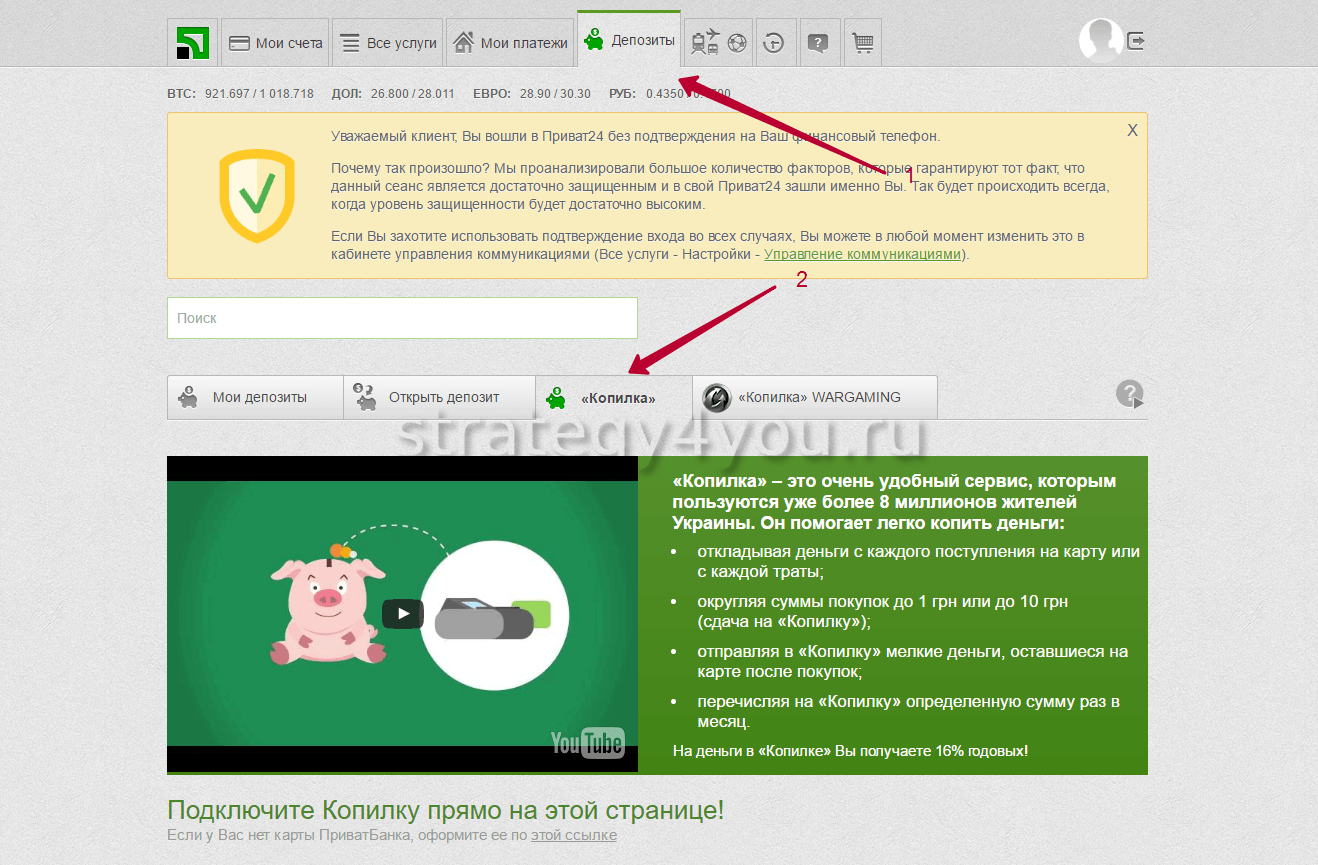Open the history clock icon

pyautogui.click(x=775, y=43)
